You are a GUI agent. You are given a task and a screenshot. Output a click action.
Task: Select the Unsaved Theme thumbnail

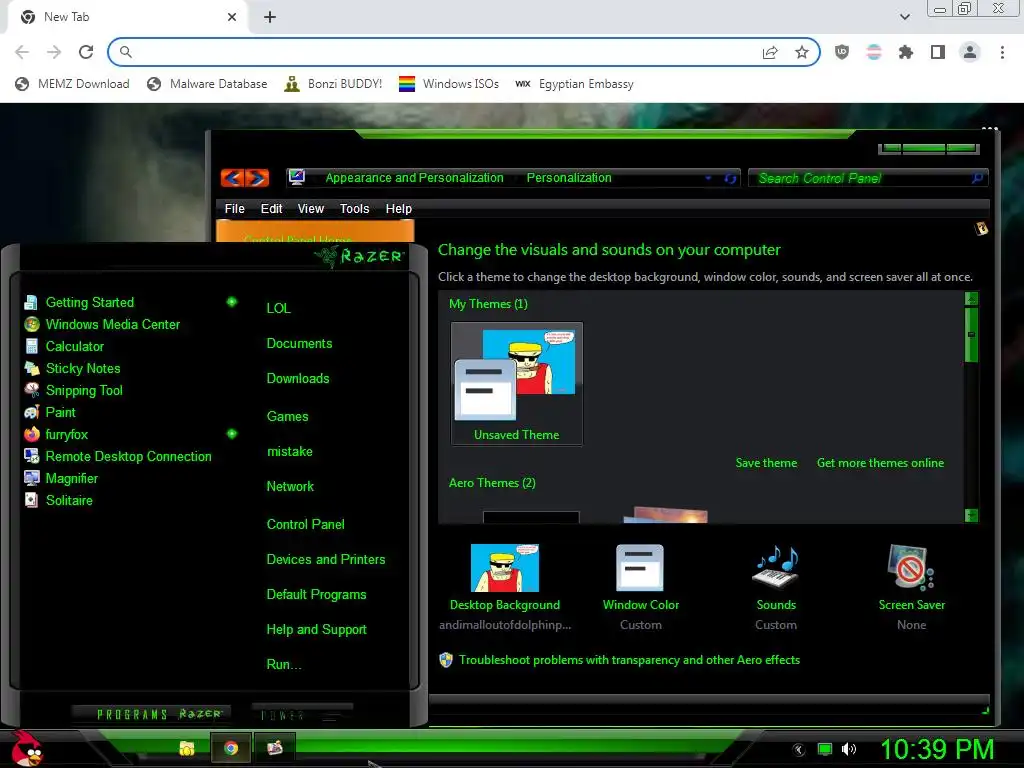coord(517,383)
